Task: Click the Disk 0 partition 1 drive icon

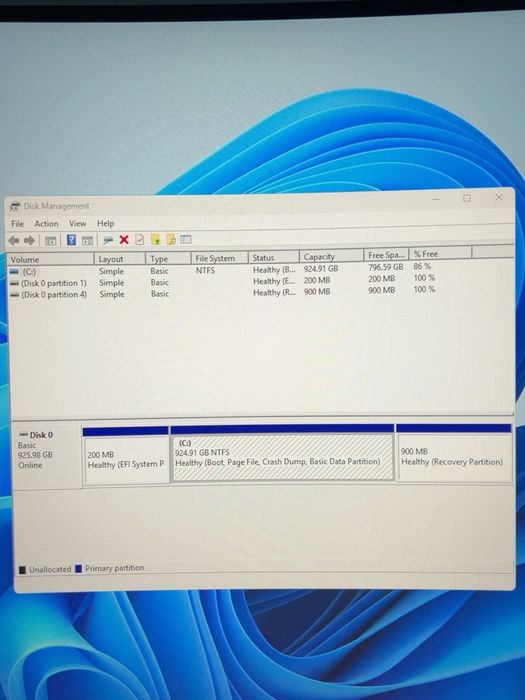Action: [x=14, y=283]
